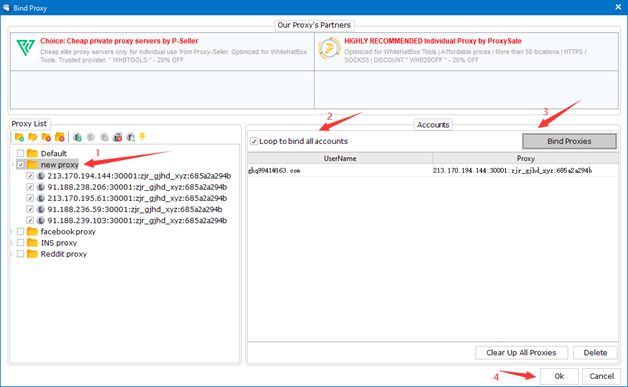Viewport: 628px width, 387px height.
Task: Uncheck the 91.188.238.206 proxy checkbox
Action: [30, 187]
